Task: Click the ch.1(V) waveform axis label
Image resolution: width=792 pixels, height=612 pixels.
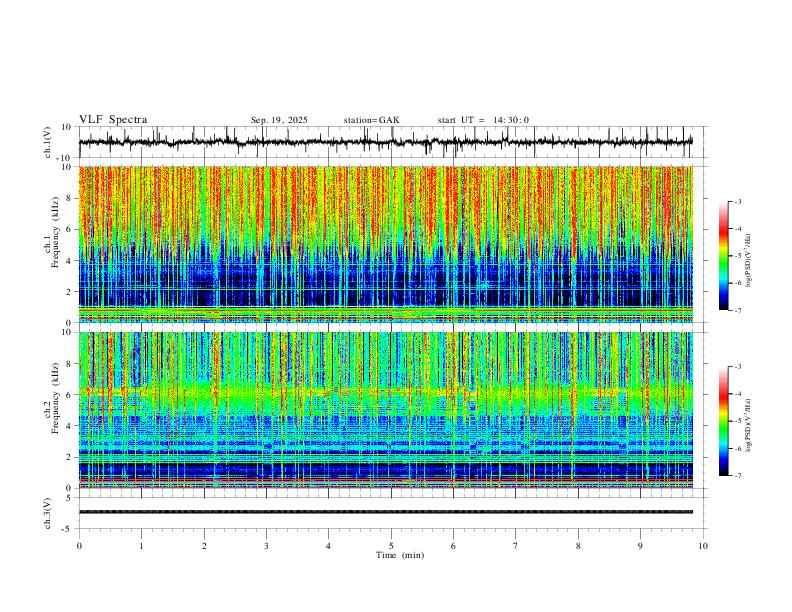Action: click(48, 142)
